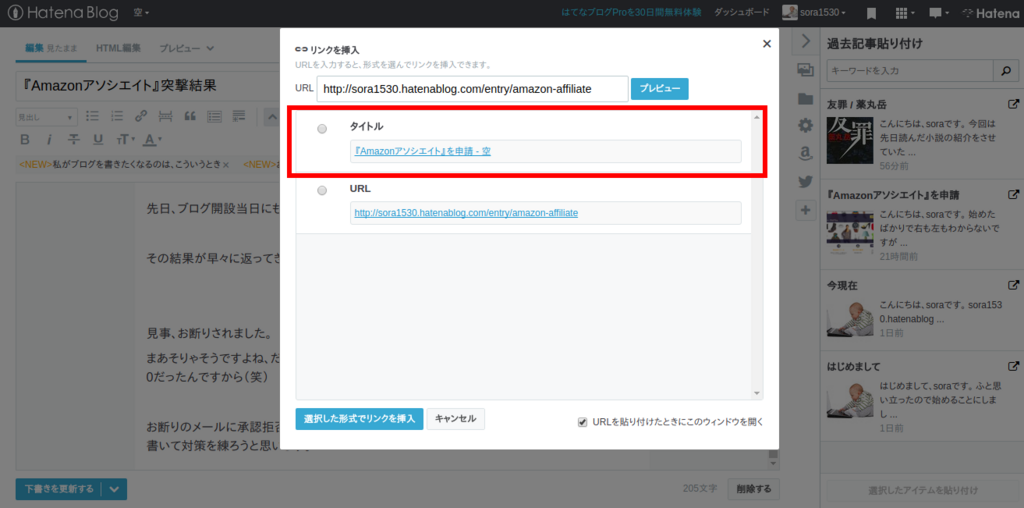The height and width of the screenshot is (508, 1024).
Task: Open 『Amazonアソシエイト』を申請 article external link icon
Action: pos(1013,195)
